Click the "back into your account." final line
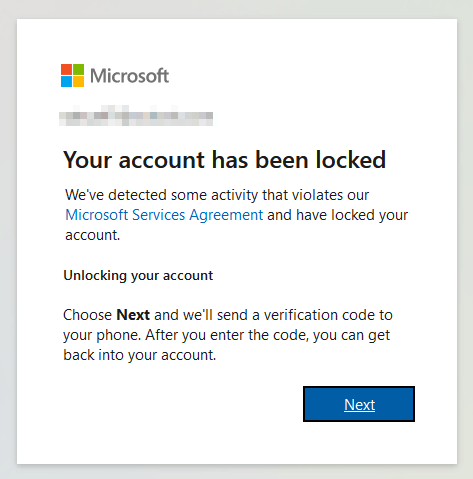The width and height of the screenshot is (473, 479). coord(140,355)
